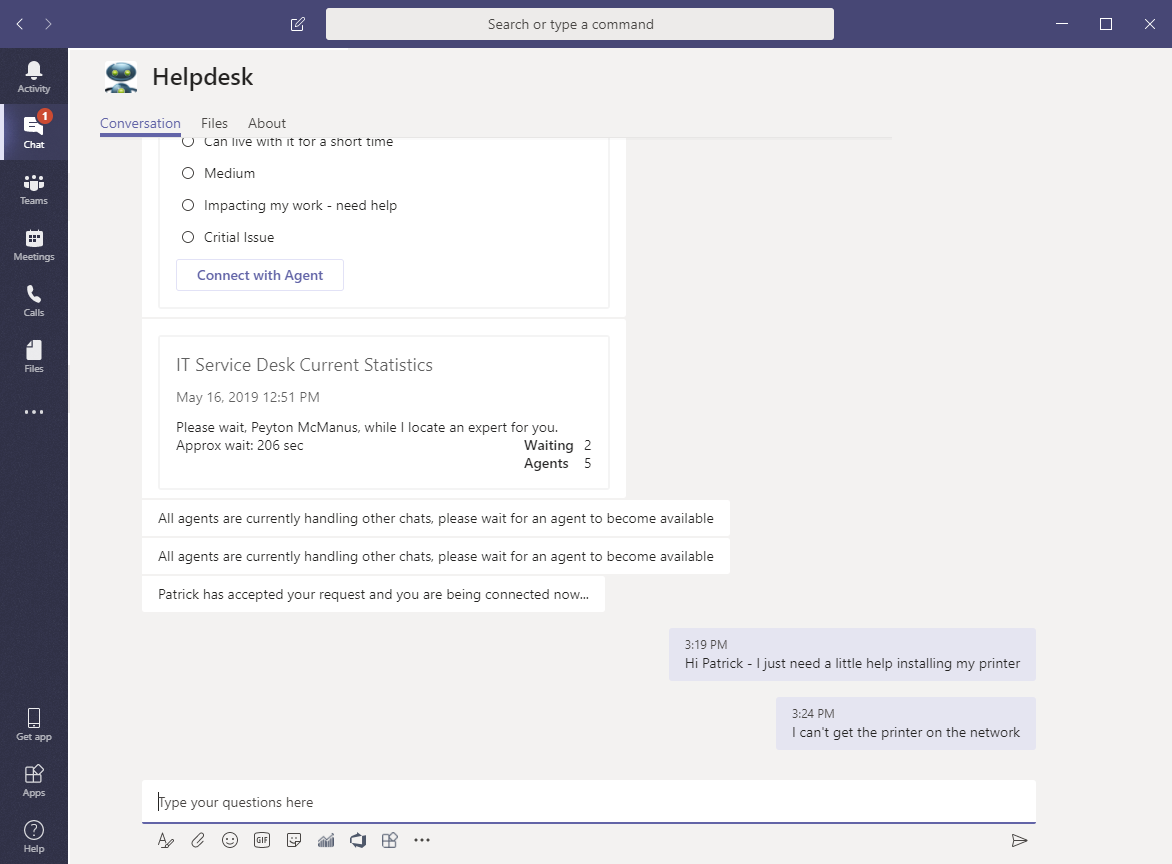Screen dimensions: 1172x864
Task: Click Connect with Agent button
Action: (x=260, y=275)
